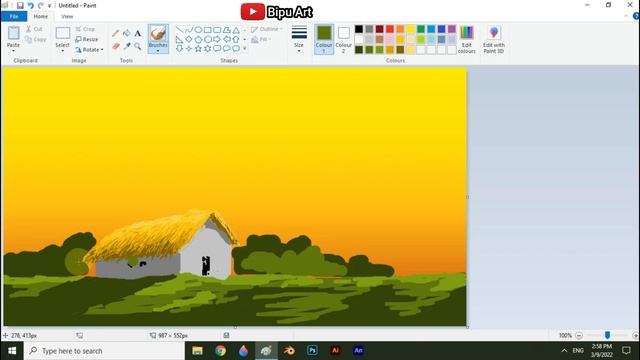640x360 pixels.
Task: Select the Pencil tool
Action: pyautogui.click(x=116, y=33)
